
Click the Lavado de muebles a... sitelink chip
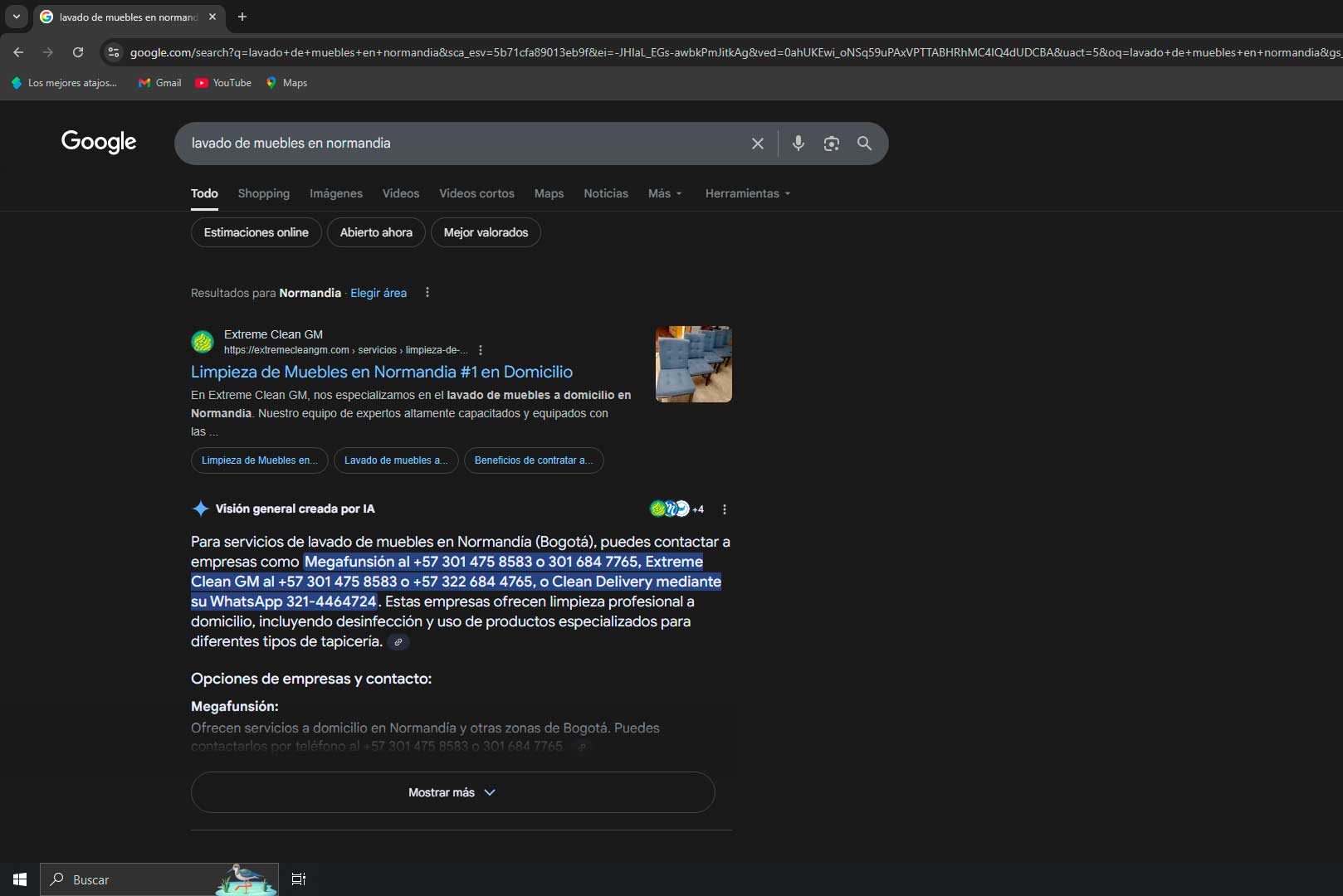point(396,460)
